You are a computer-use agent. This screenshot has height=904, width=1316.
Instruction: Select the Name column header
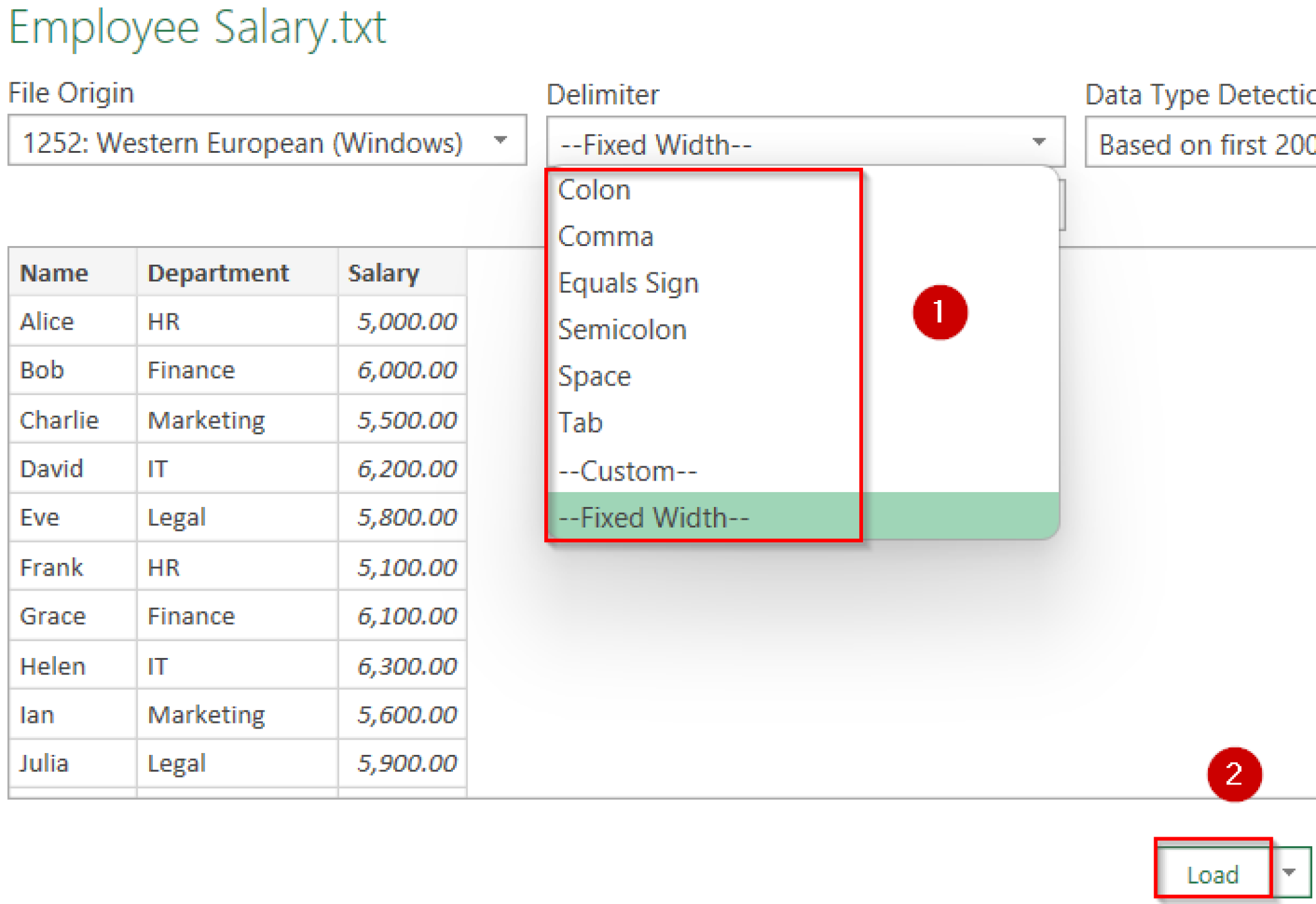point(55,272)
